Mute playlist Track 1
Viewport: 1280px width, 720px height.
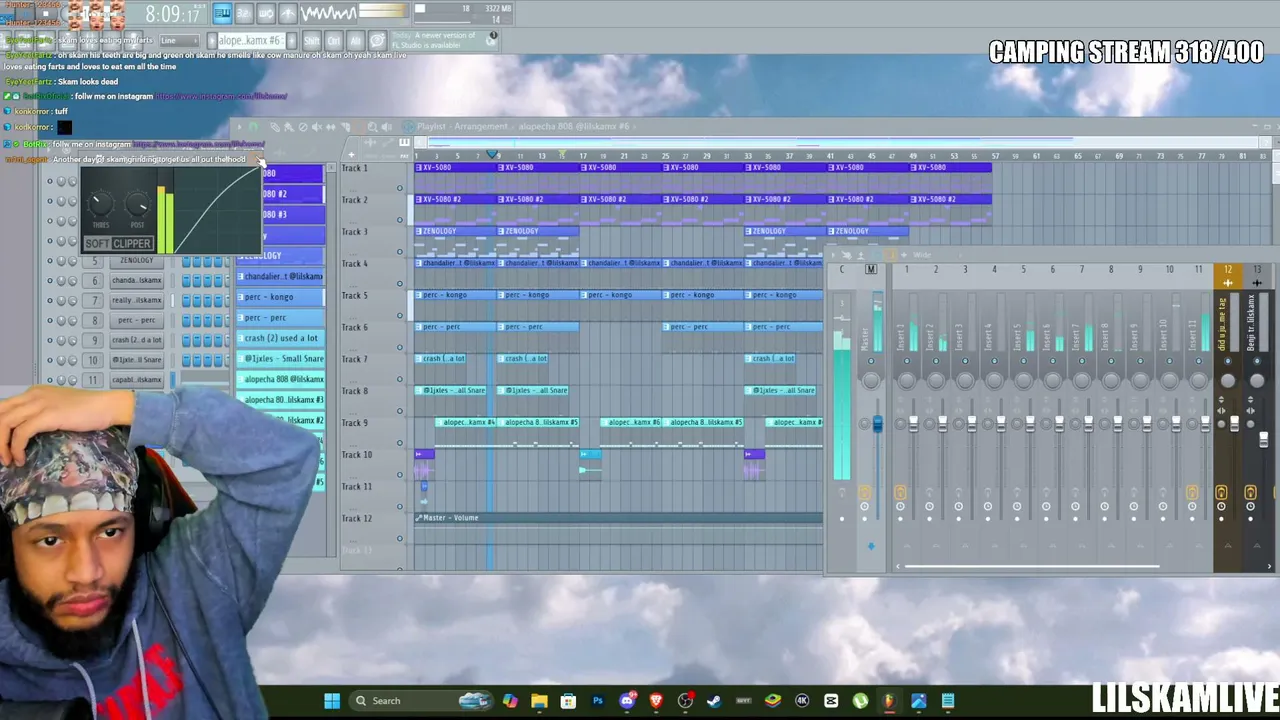[x=400, y=189]
